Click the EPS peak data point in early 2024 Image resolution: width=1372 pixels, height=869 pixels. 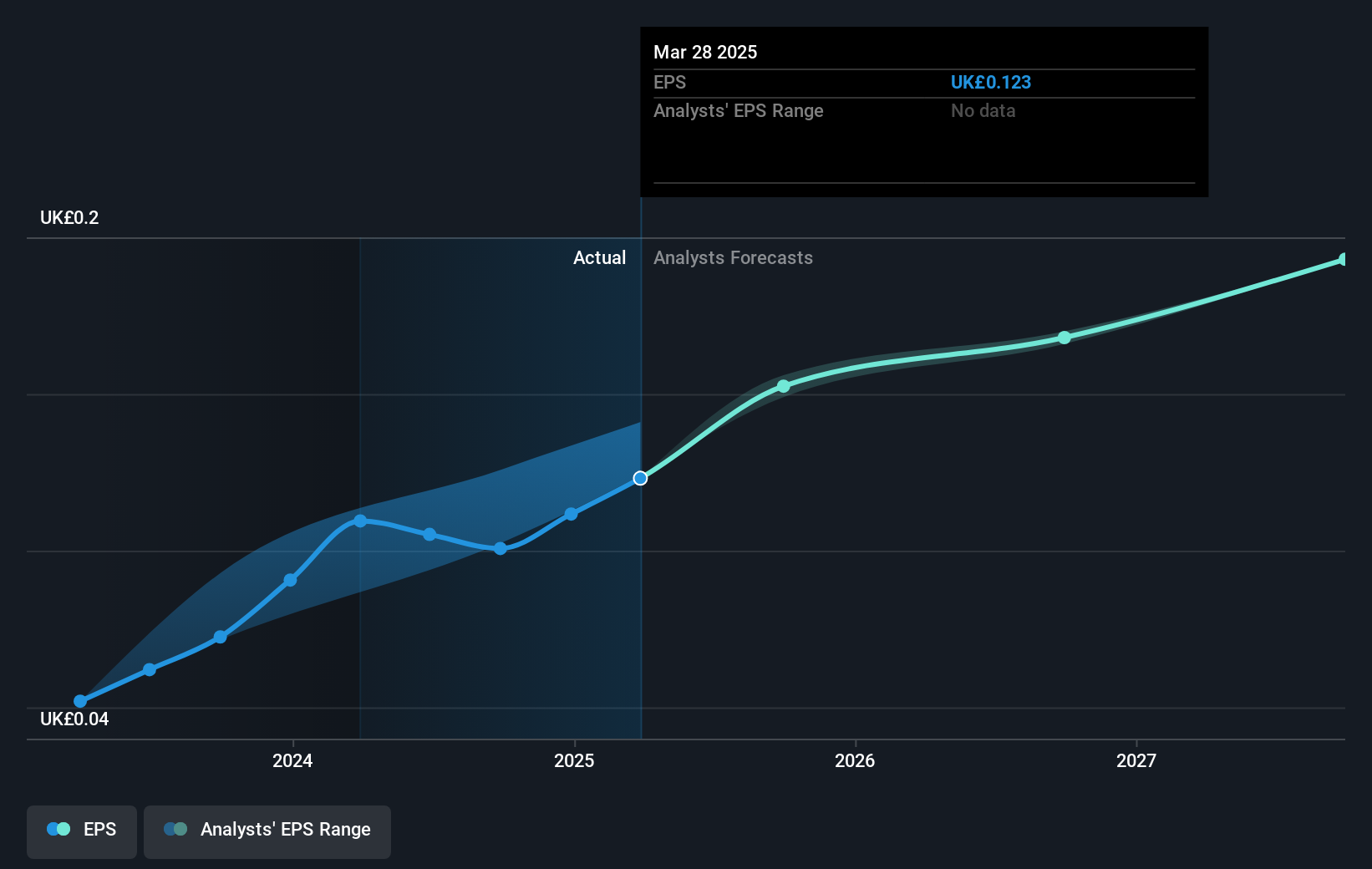[x=360, y=521]
